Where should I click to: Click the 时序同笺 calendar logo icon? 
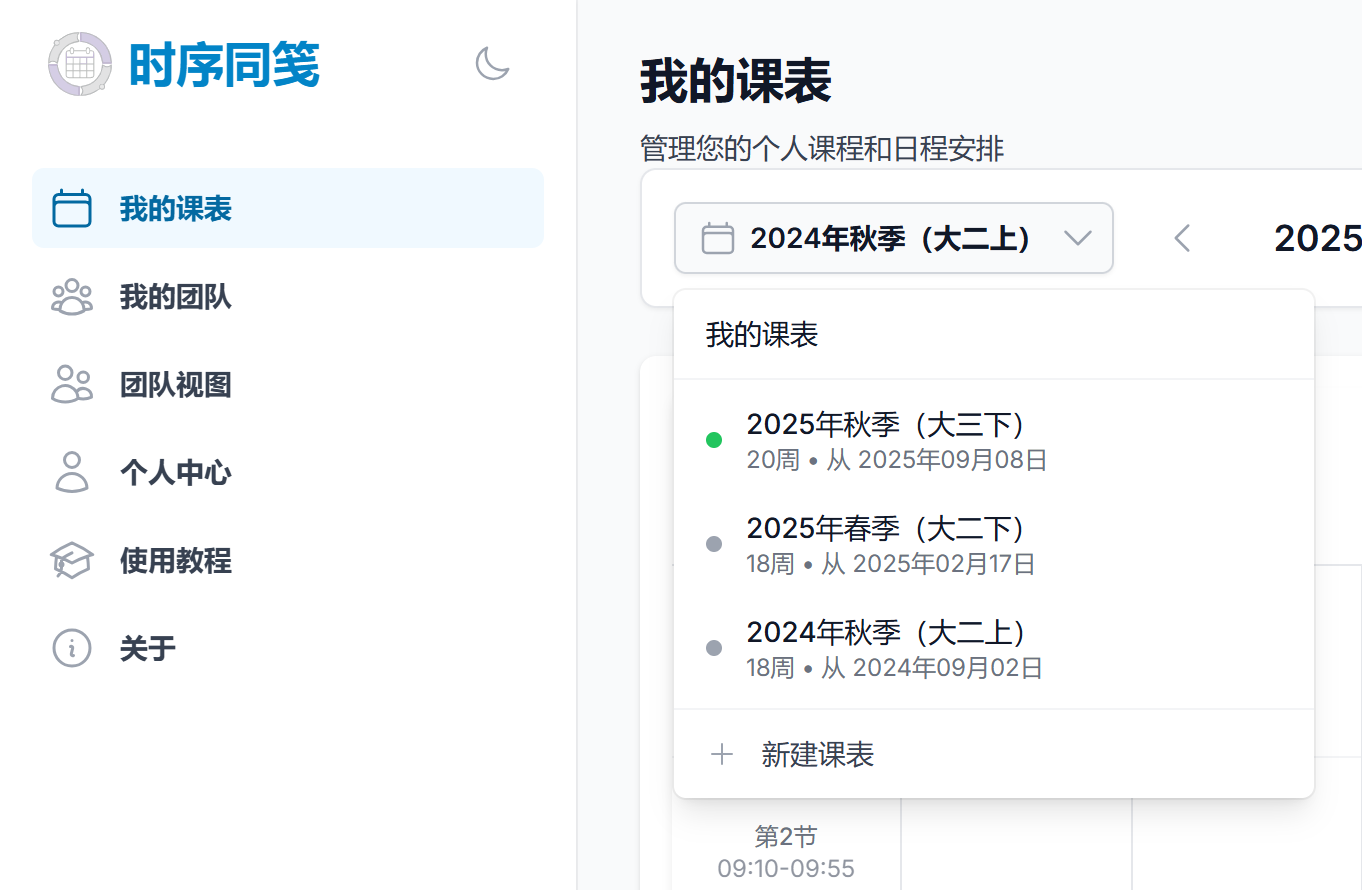click(78, 64)
